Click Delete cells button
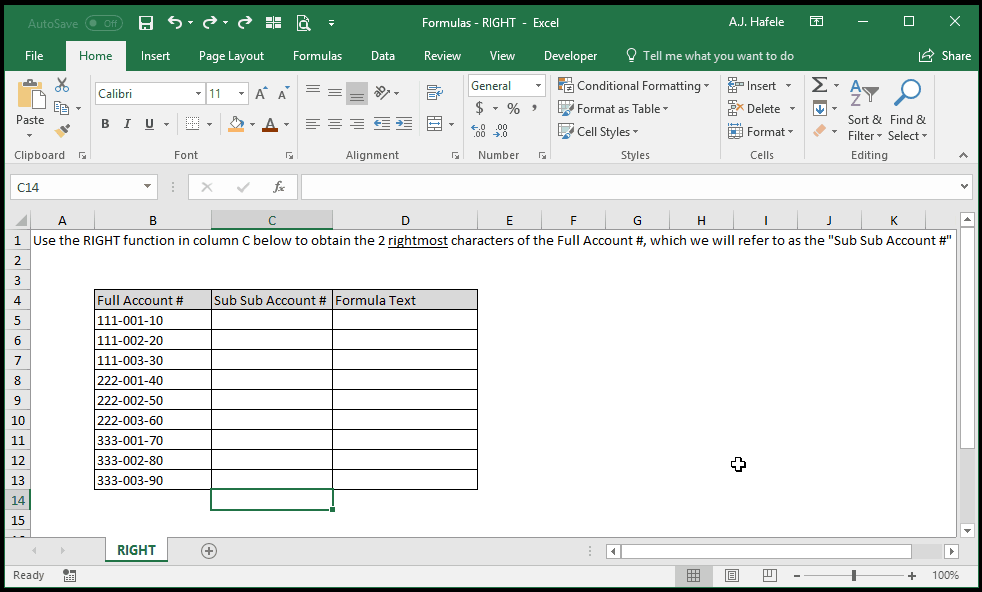This screenshot has height=592, width=982. 755,108
